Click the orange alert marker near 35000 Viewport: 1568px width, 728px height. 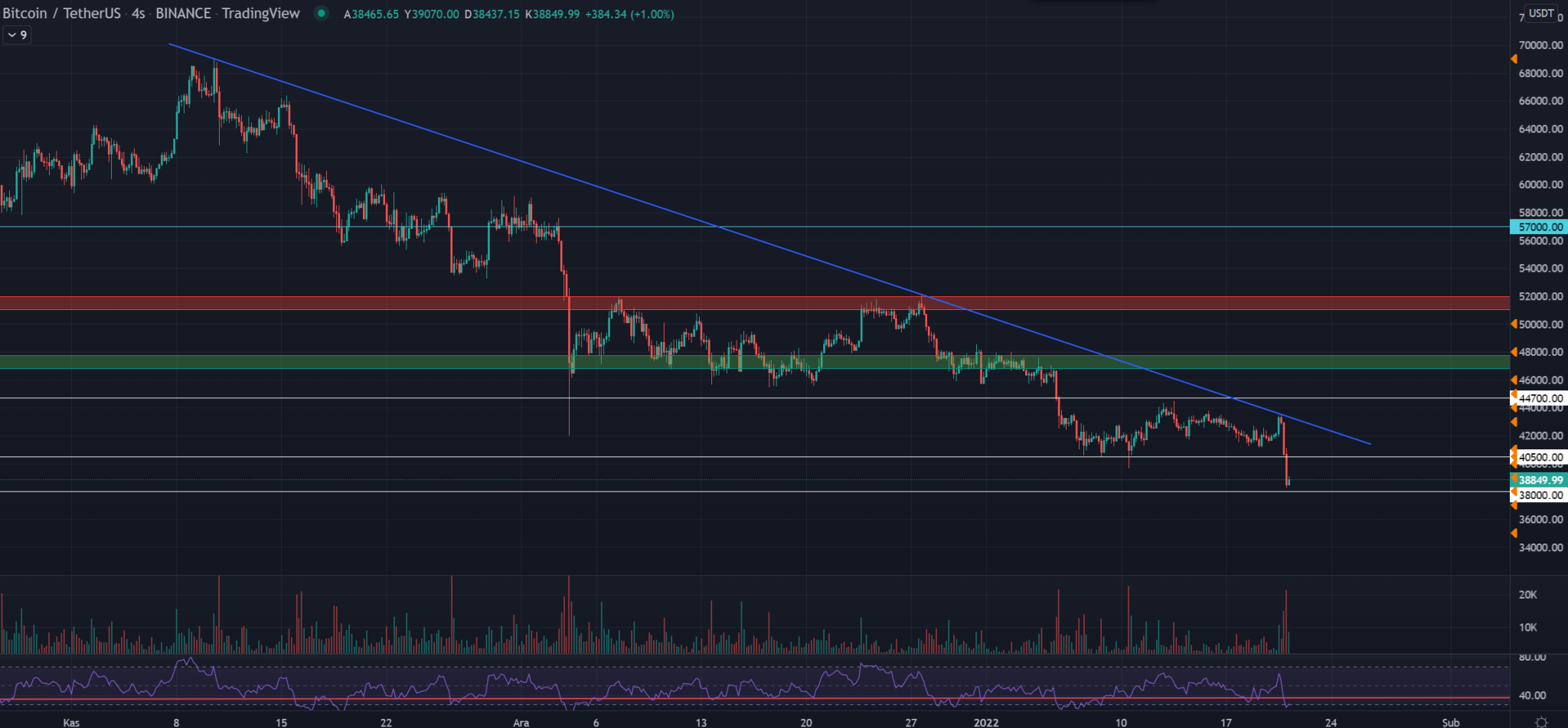coord(1514,534)
